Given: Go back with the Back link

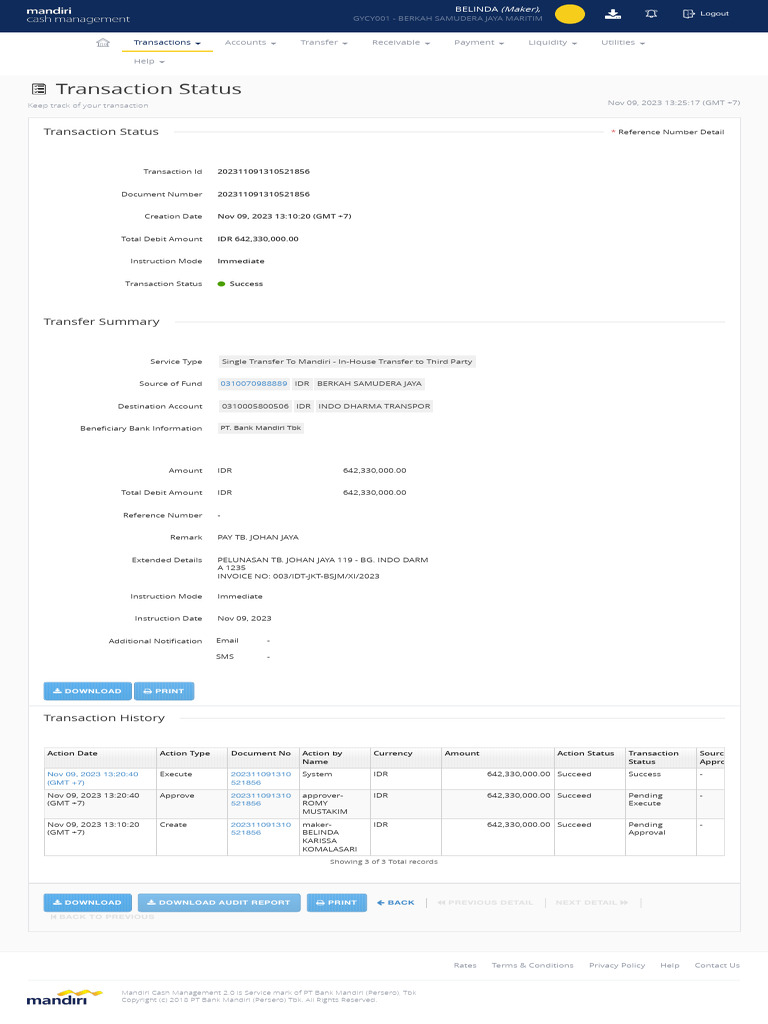Looking at the screenshot, I should point(396,903).
